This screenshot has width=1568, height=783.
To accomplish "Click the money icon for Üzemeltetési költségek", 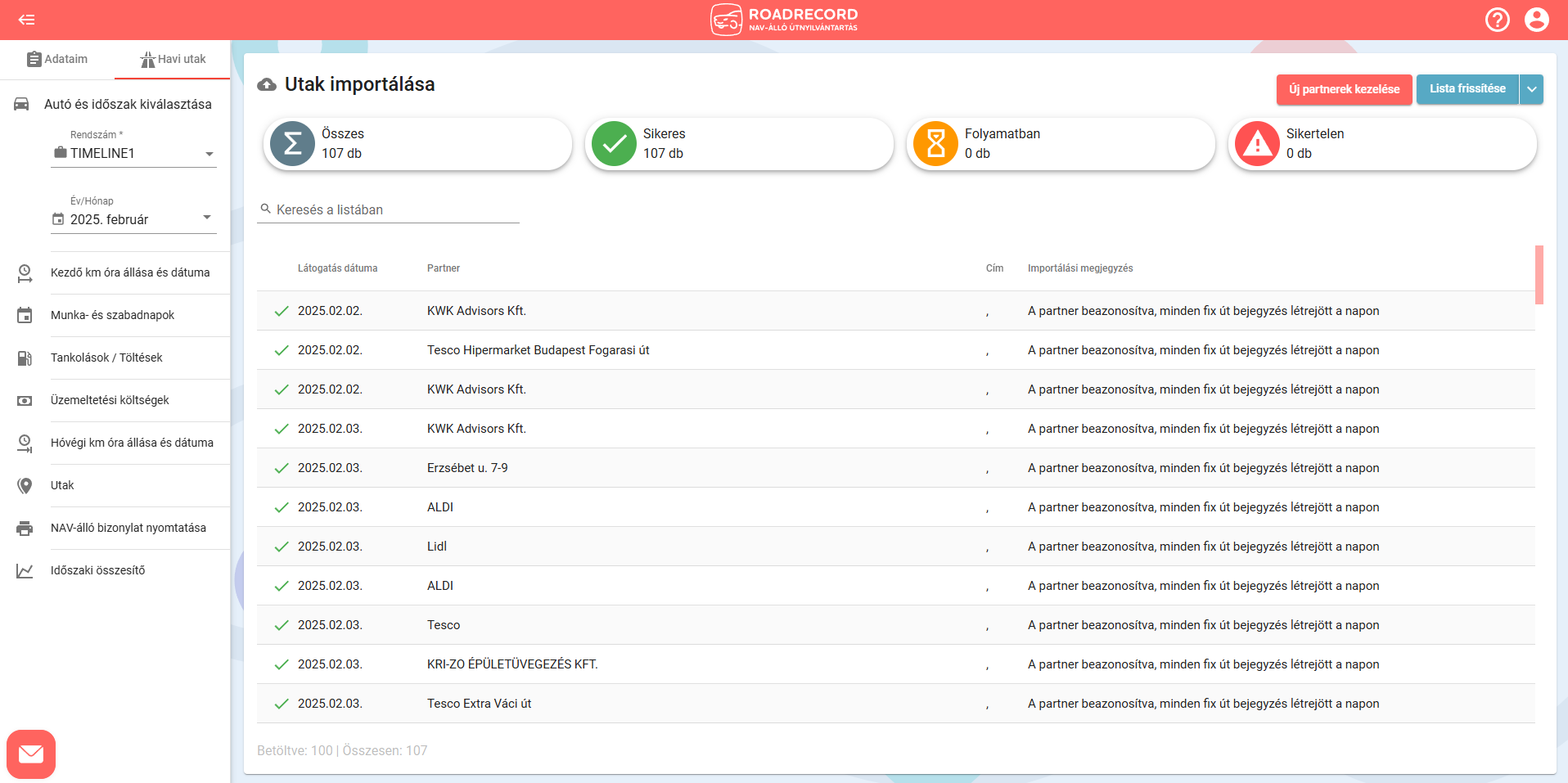I will 25,400.
